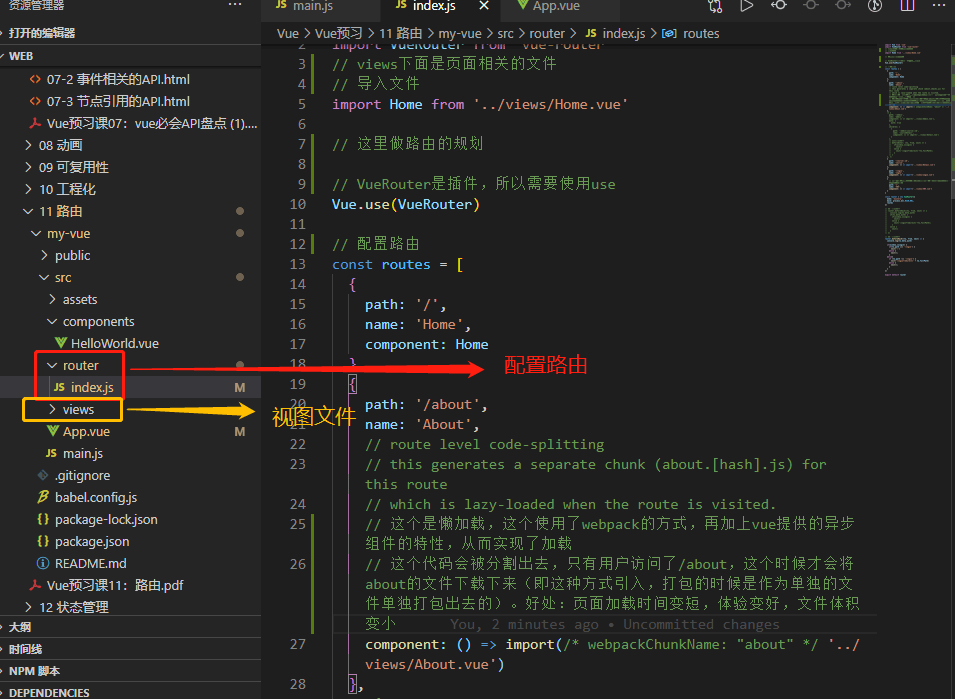Click the my-vue breadcrumb segment

click(460, 33)
